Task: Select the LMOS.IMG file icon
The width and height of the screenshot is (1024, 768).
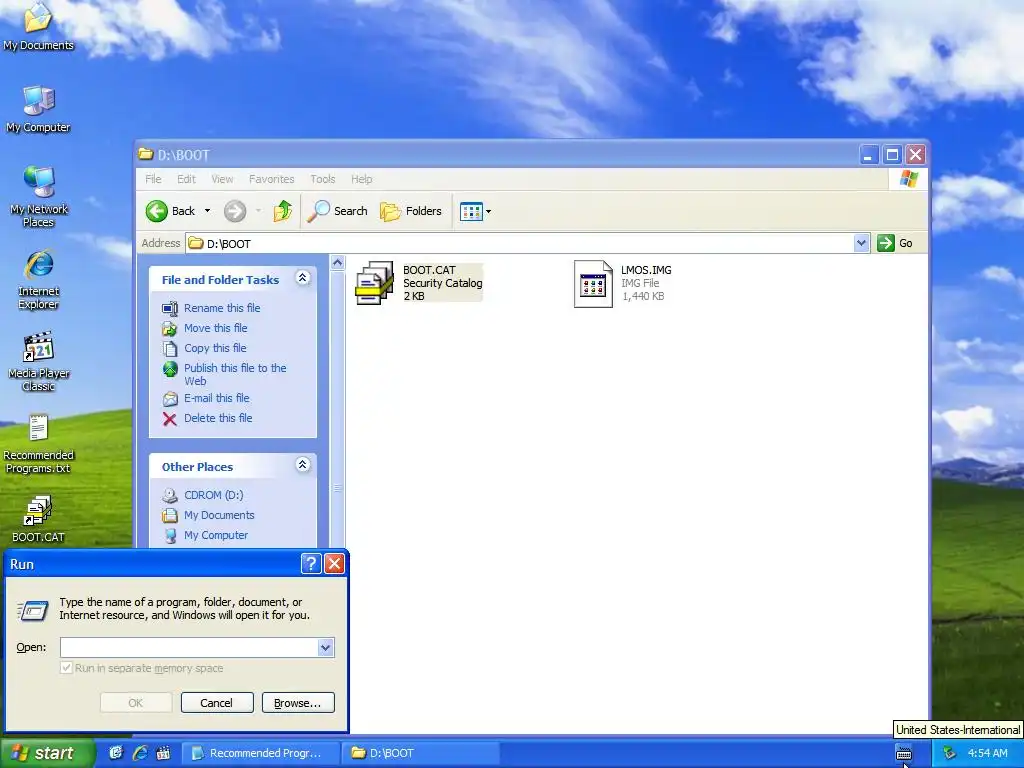Action: pos(593,283)
